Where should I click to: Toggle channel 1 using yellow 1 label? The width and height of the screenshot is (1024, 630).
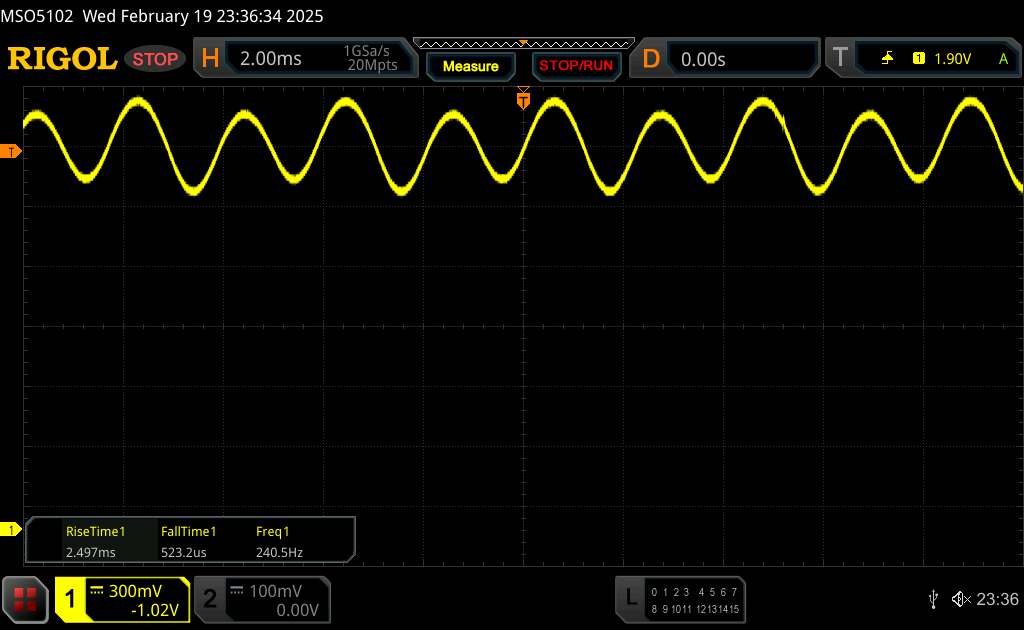(x=70, y=599)
